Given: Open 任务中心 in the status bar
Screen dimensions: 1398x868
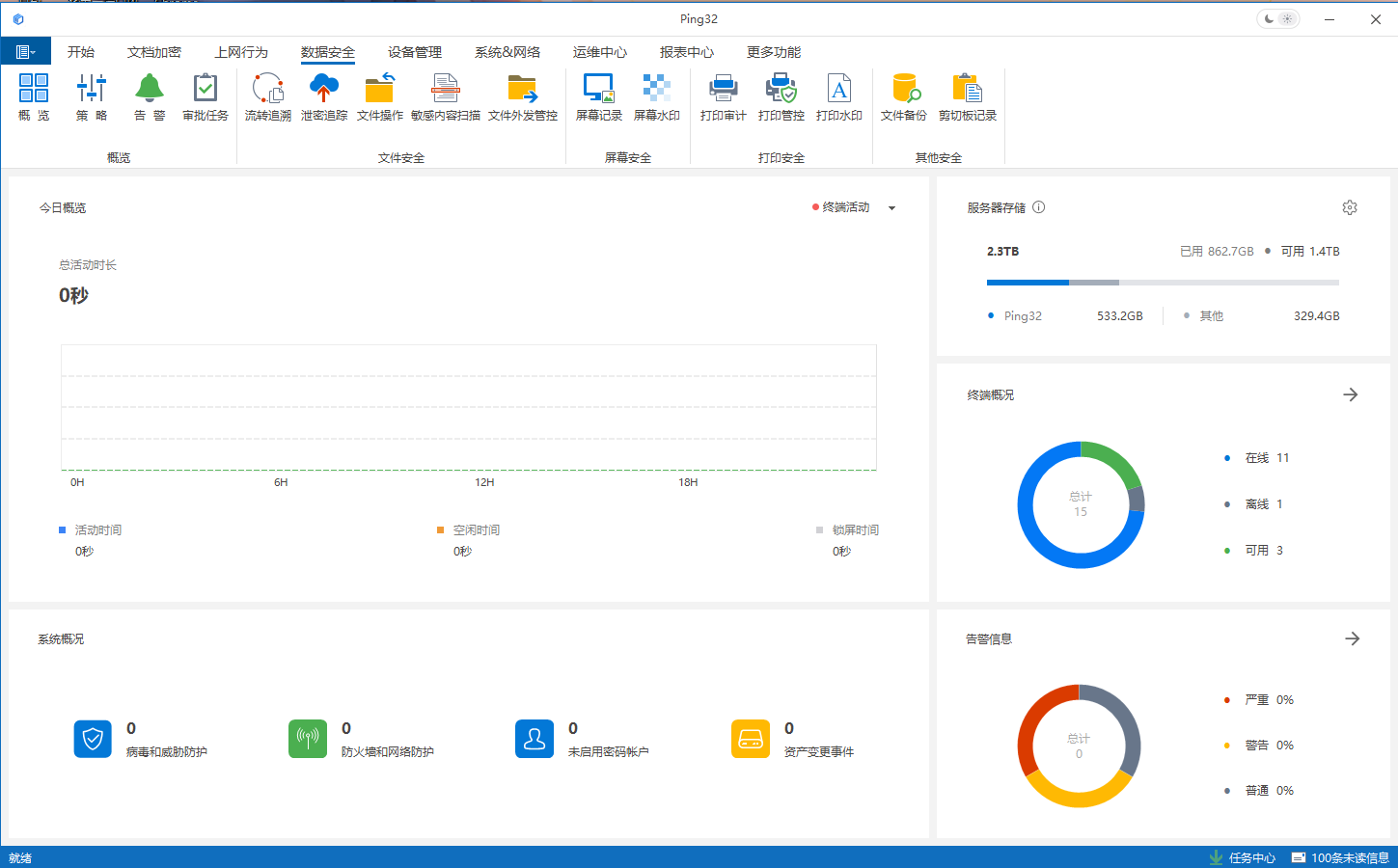Looking at the screenshot, I should (x=1243, y=857).
